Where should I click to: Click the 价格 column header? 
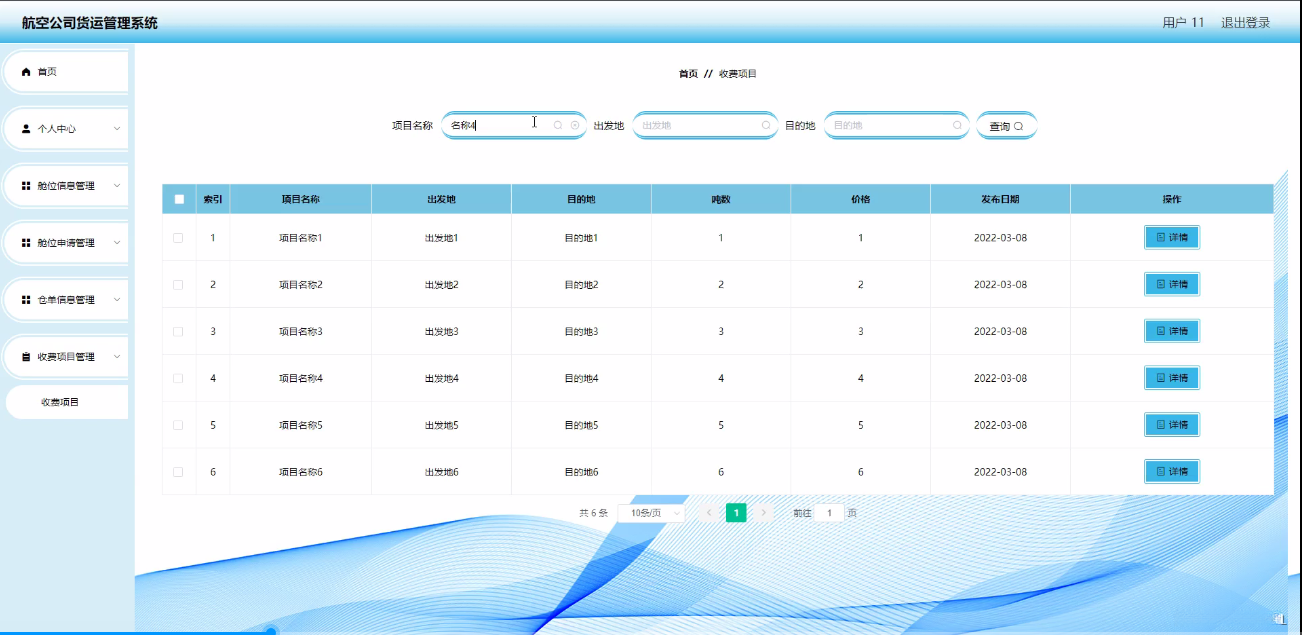pos(860,199)
